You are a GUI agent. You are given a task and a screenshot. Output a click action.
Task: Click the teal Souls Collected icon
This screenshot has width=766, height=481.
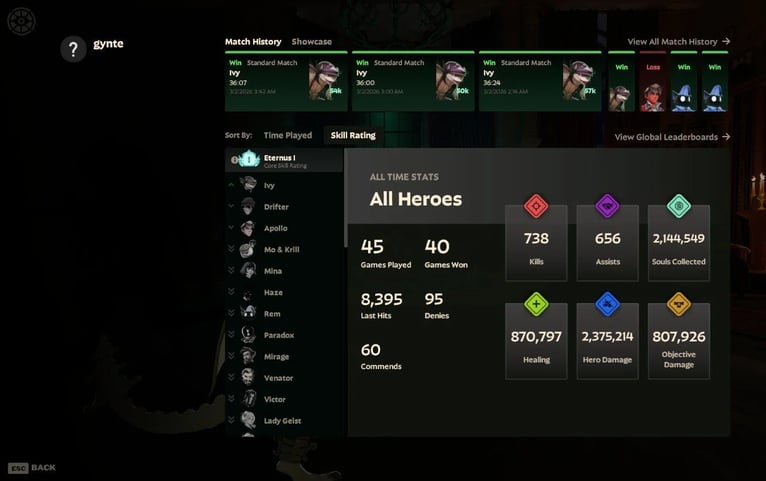[x=679, y=206]
